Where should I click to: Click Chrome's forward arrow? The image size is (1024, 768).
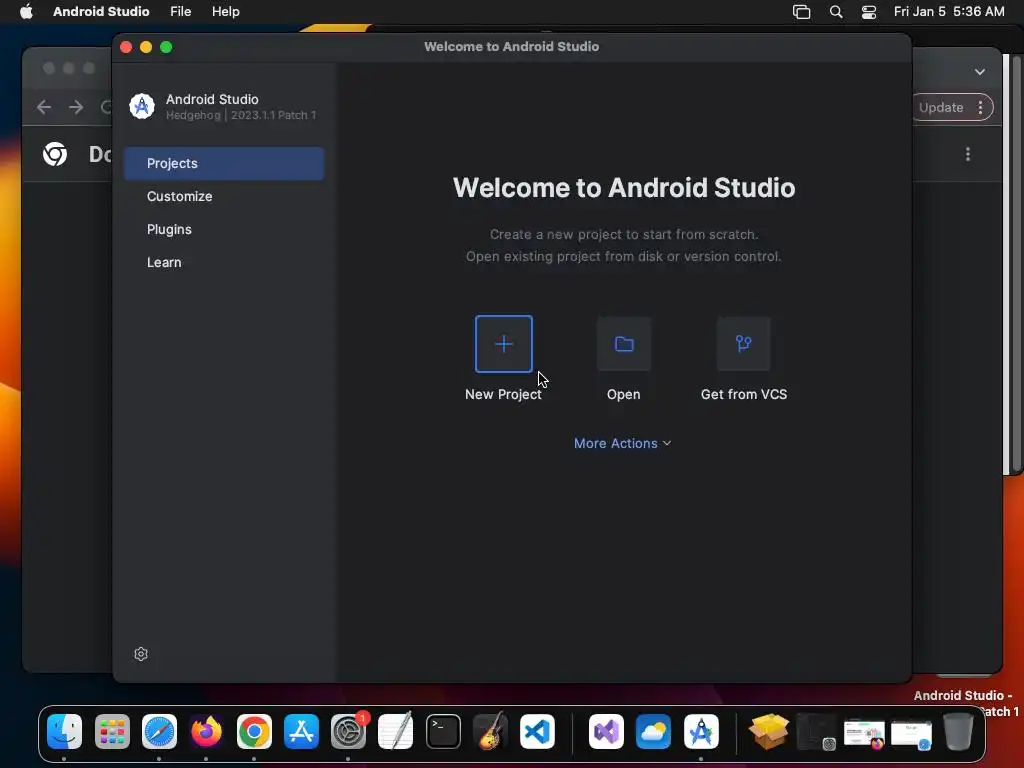[76, 107]
